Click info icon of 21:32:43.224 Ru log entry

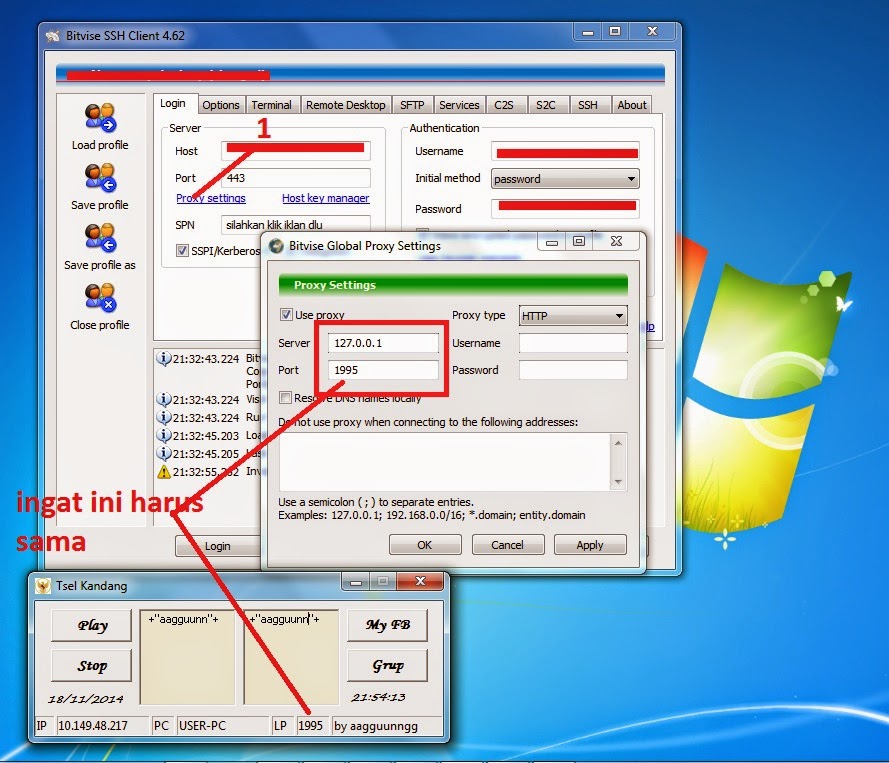click(163, 418)
